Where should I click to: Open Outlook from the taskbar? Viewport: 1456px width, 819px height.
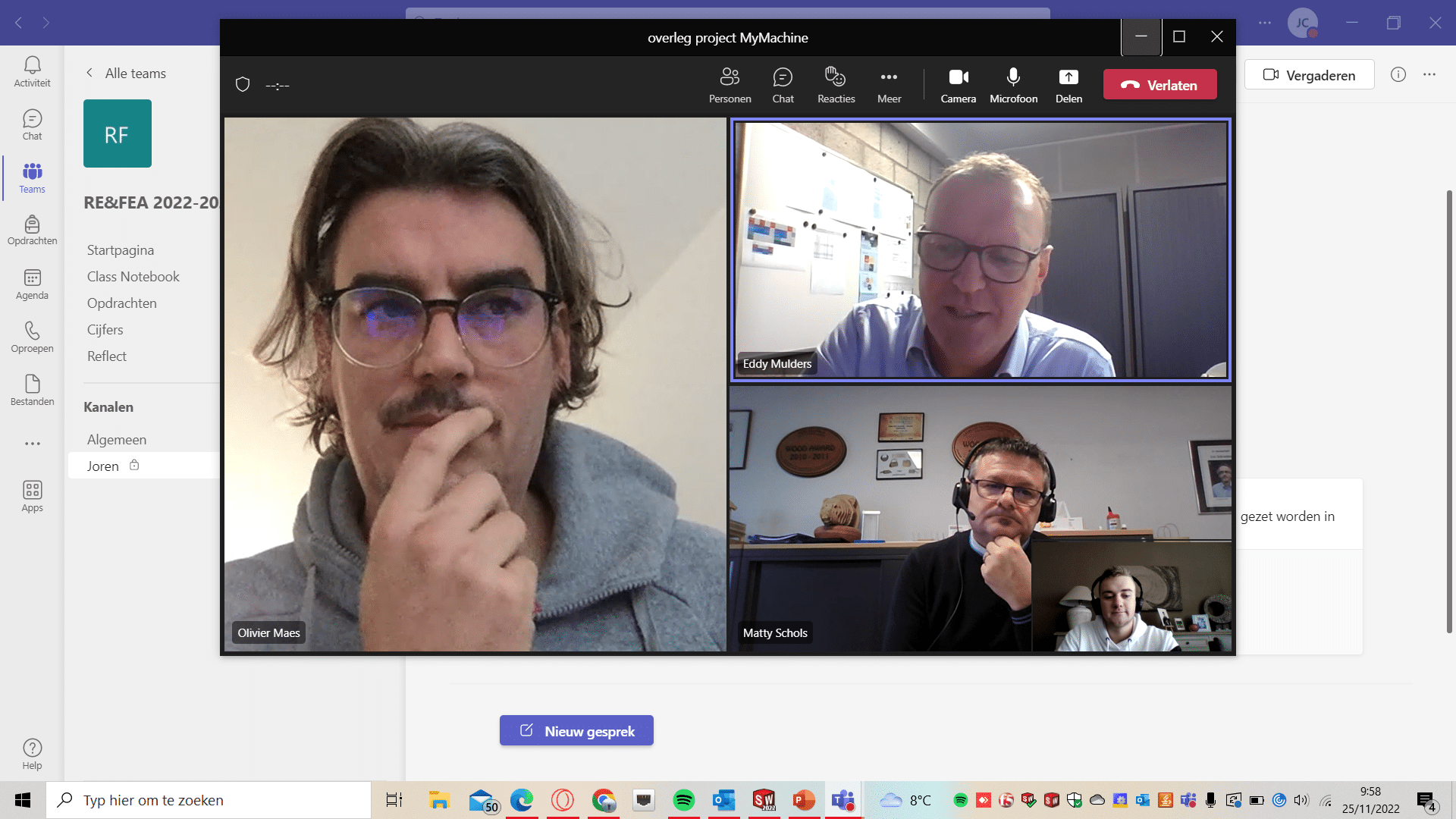tap(723, 800)
